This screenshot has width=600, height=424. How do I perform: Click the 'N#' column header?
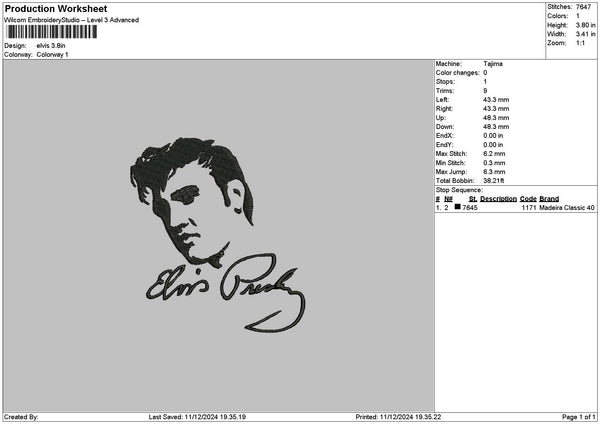click(x=448, y=199)
